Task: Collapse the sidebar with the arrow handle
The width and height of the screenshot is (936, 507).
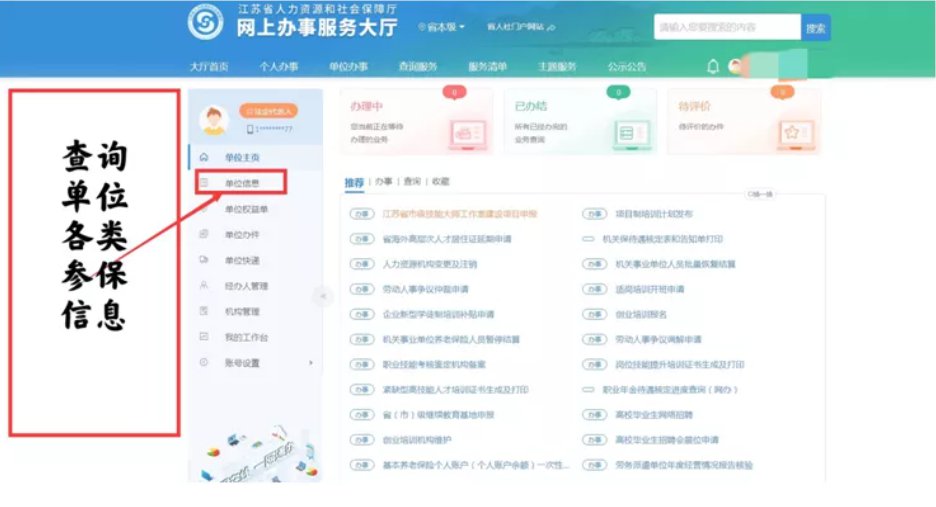Action: pos(322,296)
